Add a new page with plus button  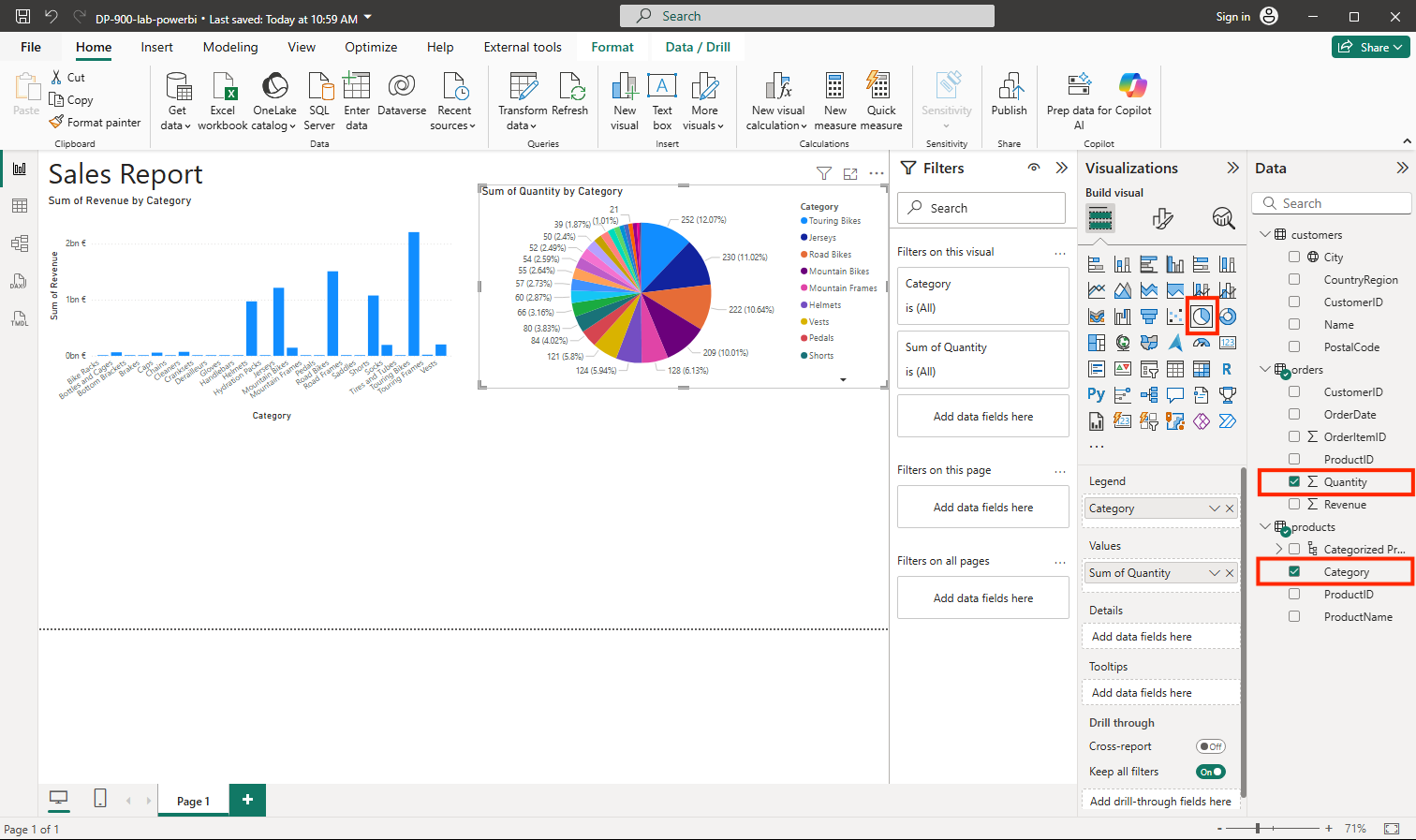tap(248, 800)
